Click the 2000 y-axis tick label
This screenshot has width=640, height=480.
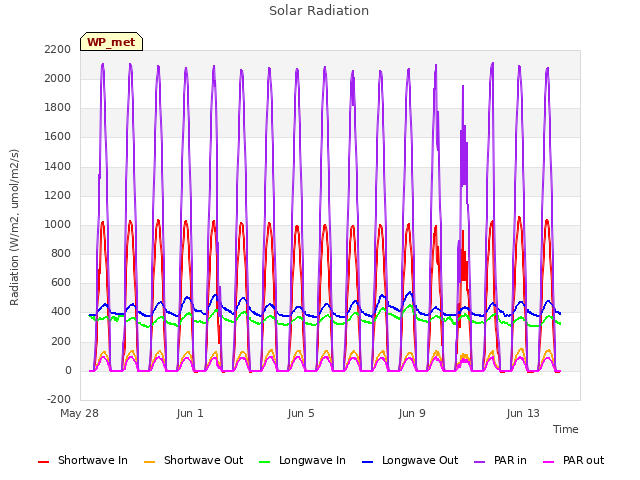[x=58, y=78]
